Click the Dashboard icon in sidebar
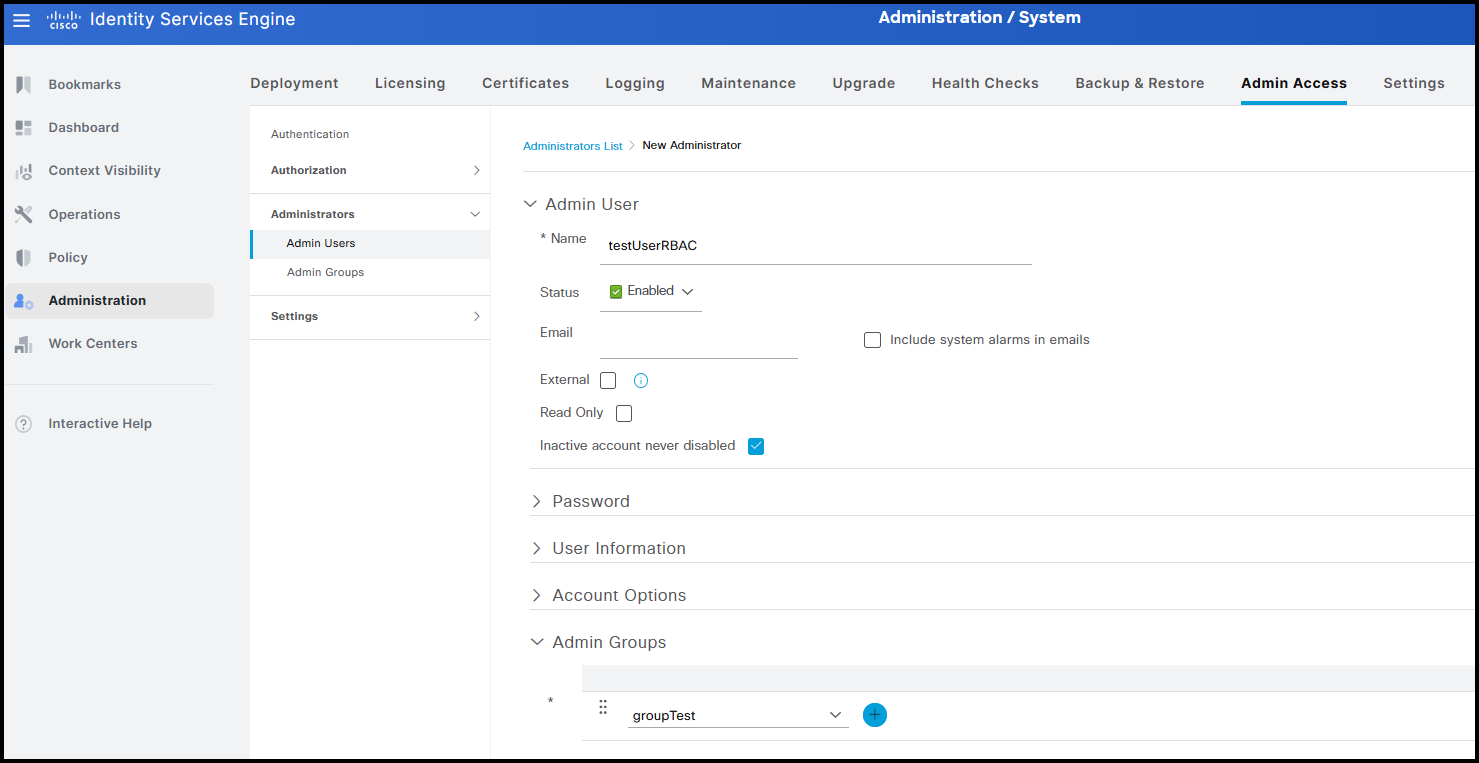 tap(24, 128)
